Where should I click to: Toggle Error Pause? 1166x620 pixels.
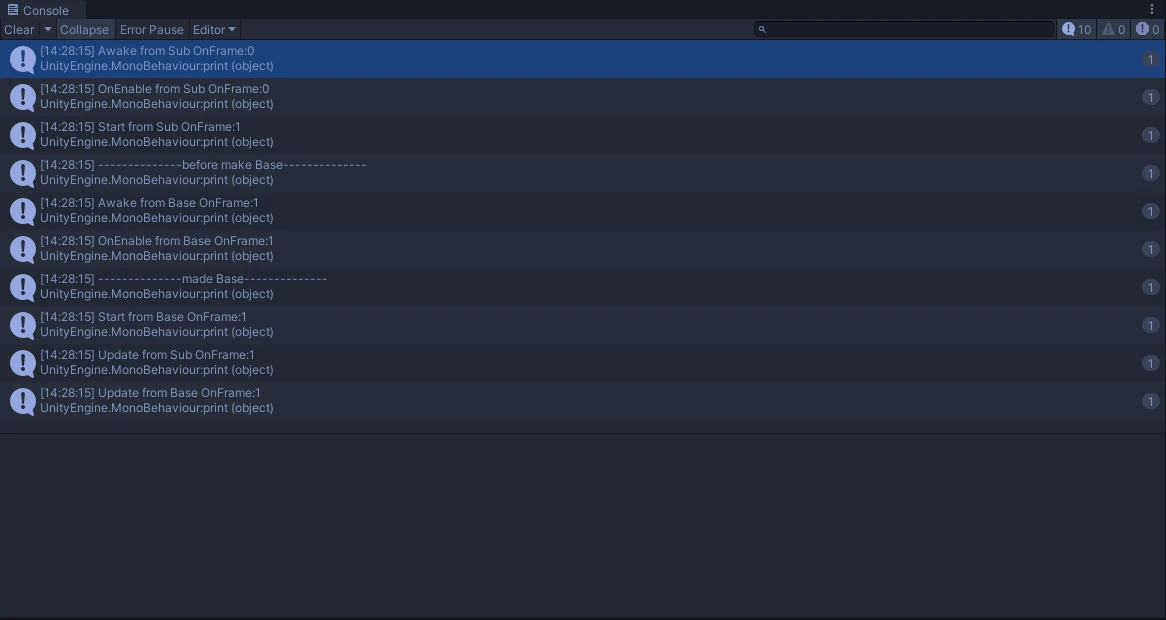pos(152,30)
